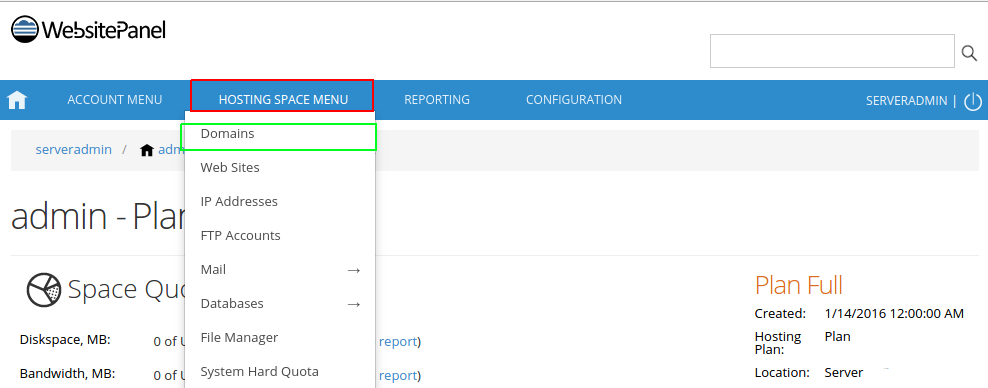Click the Created date value
This screenshot has height=388, width=988.
click(x=894, y=313)
